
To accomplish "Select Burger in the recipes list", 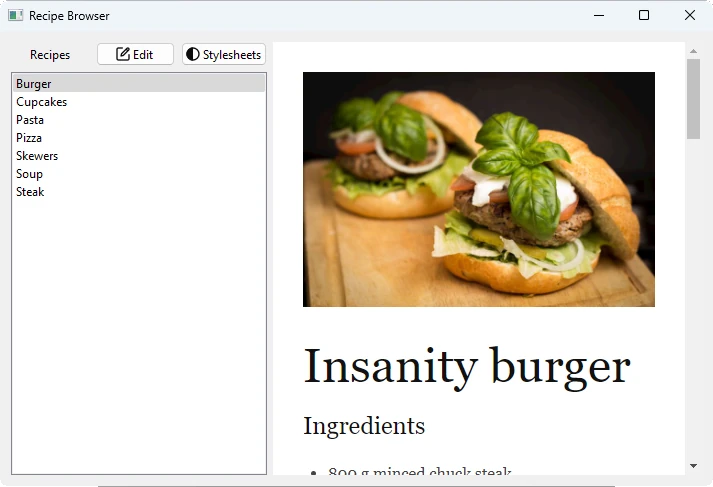I will click(34, 84).
